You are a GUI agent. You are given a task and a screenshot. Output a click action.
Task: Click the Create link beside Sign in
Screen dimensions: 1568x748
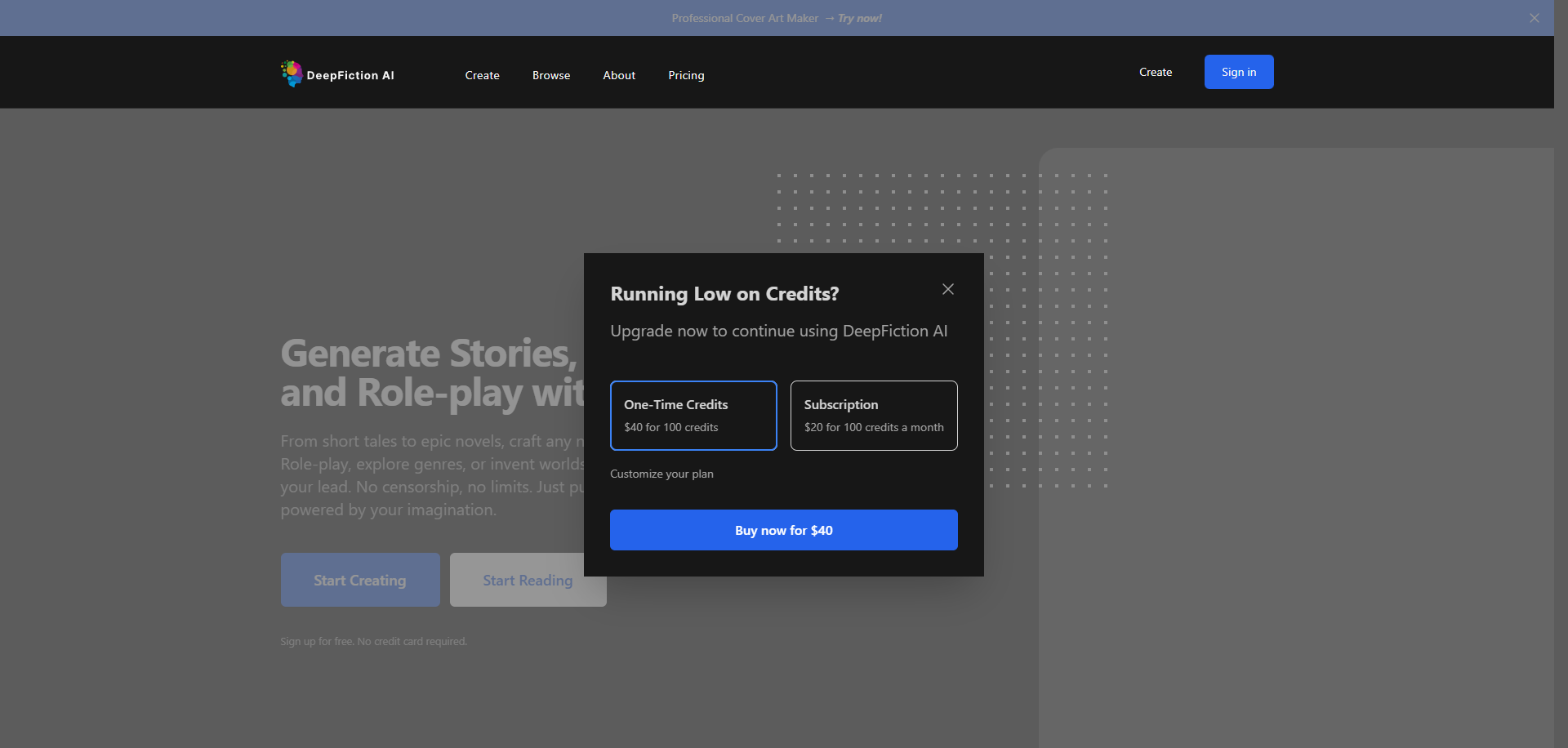tap(1156, 72)
